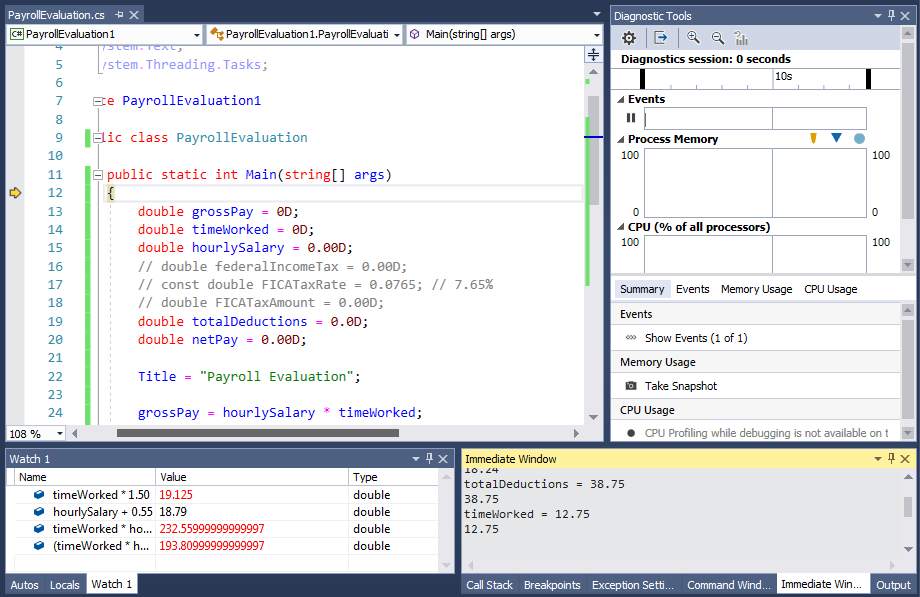Click the export output icon in Diagnostic Tools
The height and width of the screenshot is (597, 920).
[x=661, y=38]
